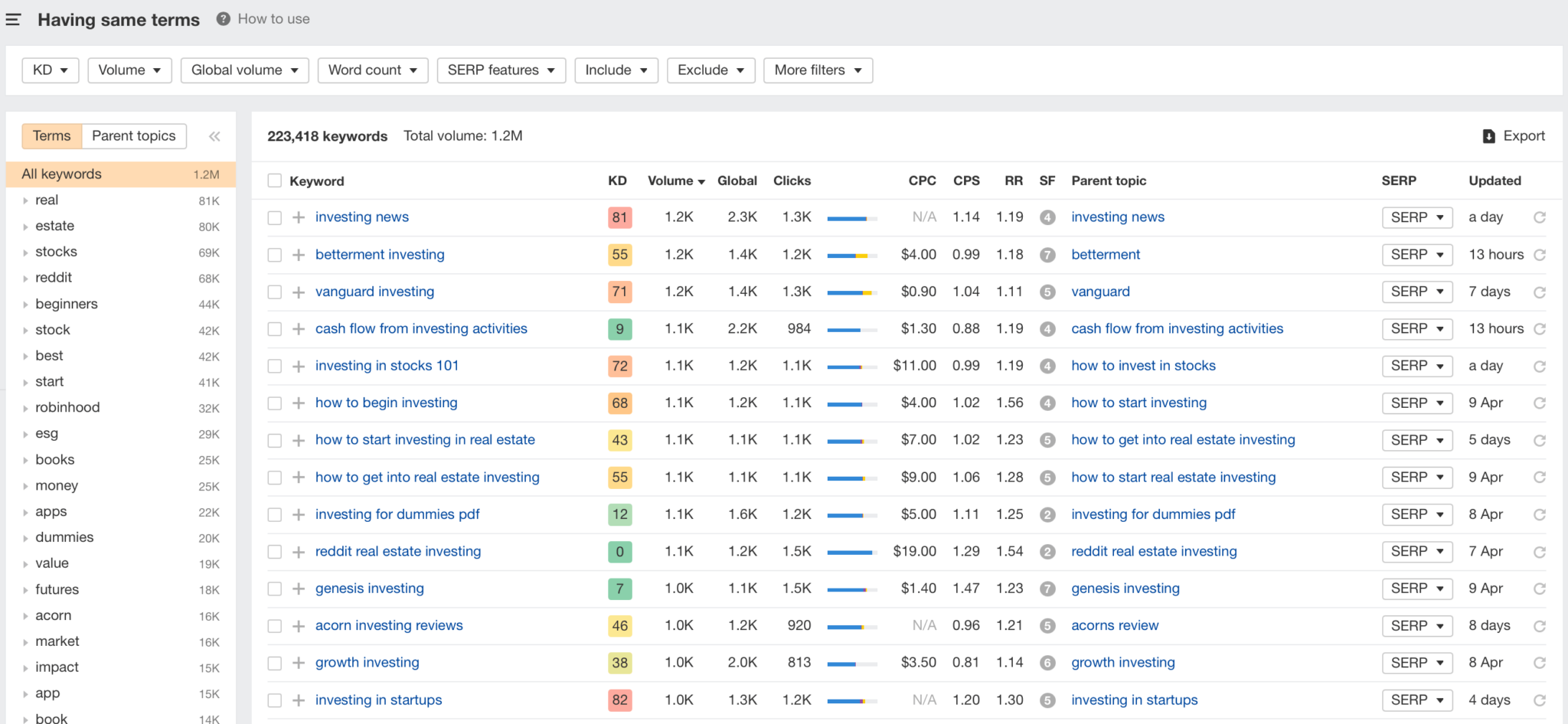The image size is (1568, 724).
Task: Switch to the Parent topics tab
Action: pos(134,136)
